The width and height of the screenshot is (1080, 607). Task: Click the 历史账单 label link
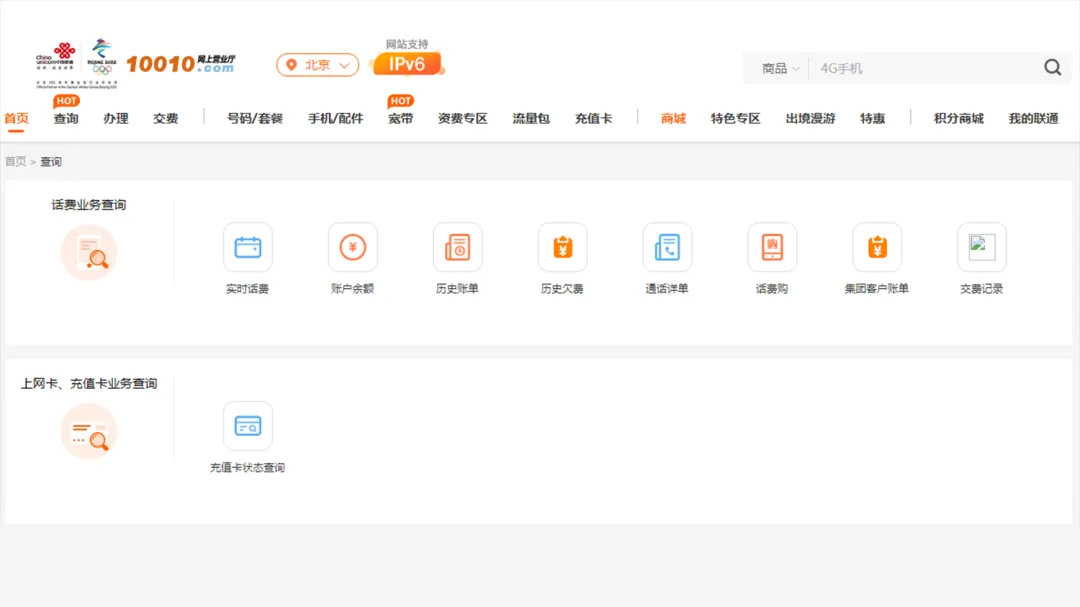click(457, 289)
